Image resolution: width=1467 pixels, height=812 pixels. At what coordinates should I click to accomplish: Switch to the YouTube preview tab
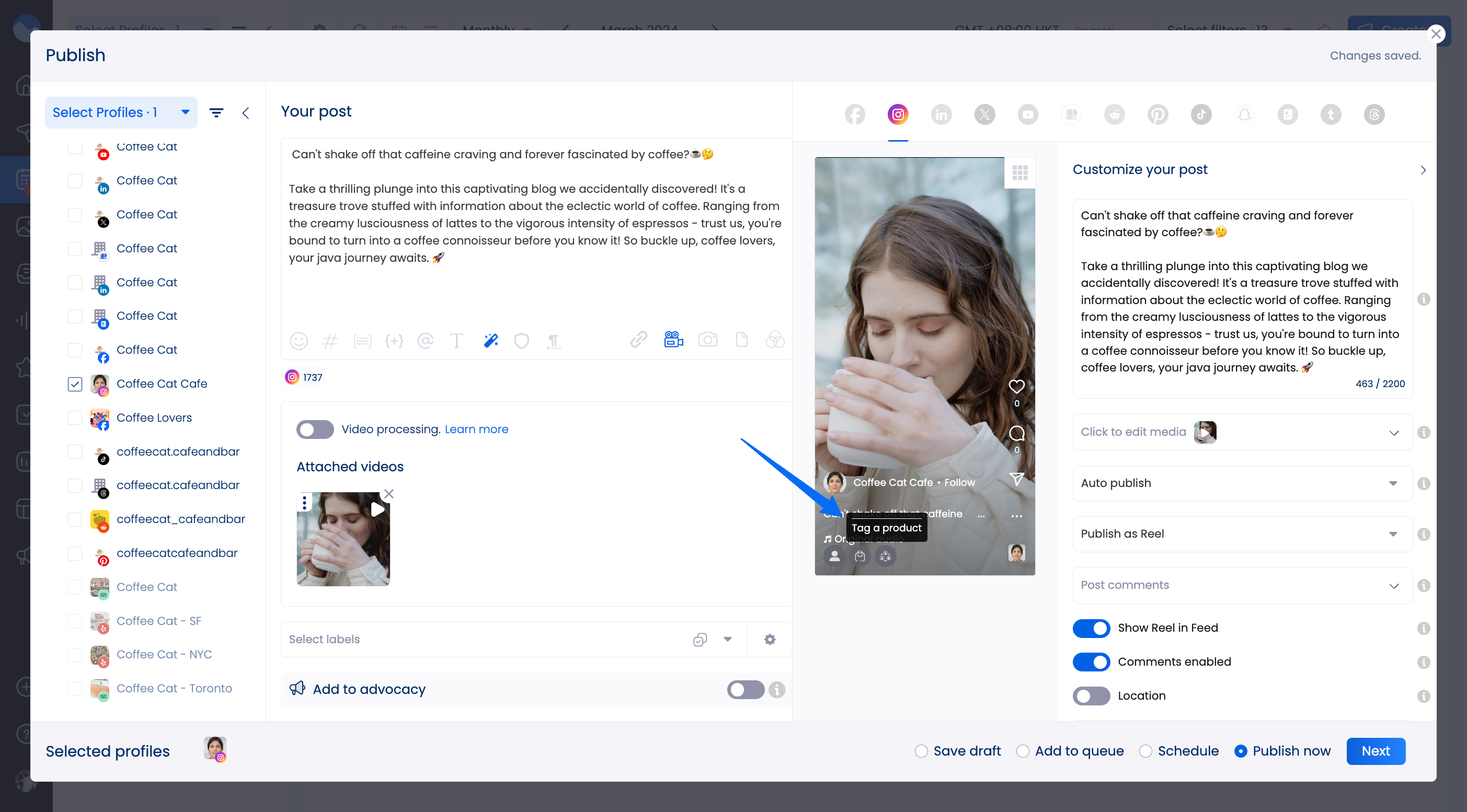pyautogui.click(x=1028, y=114)
